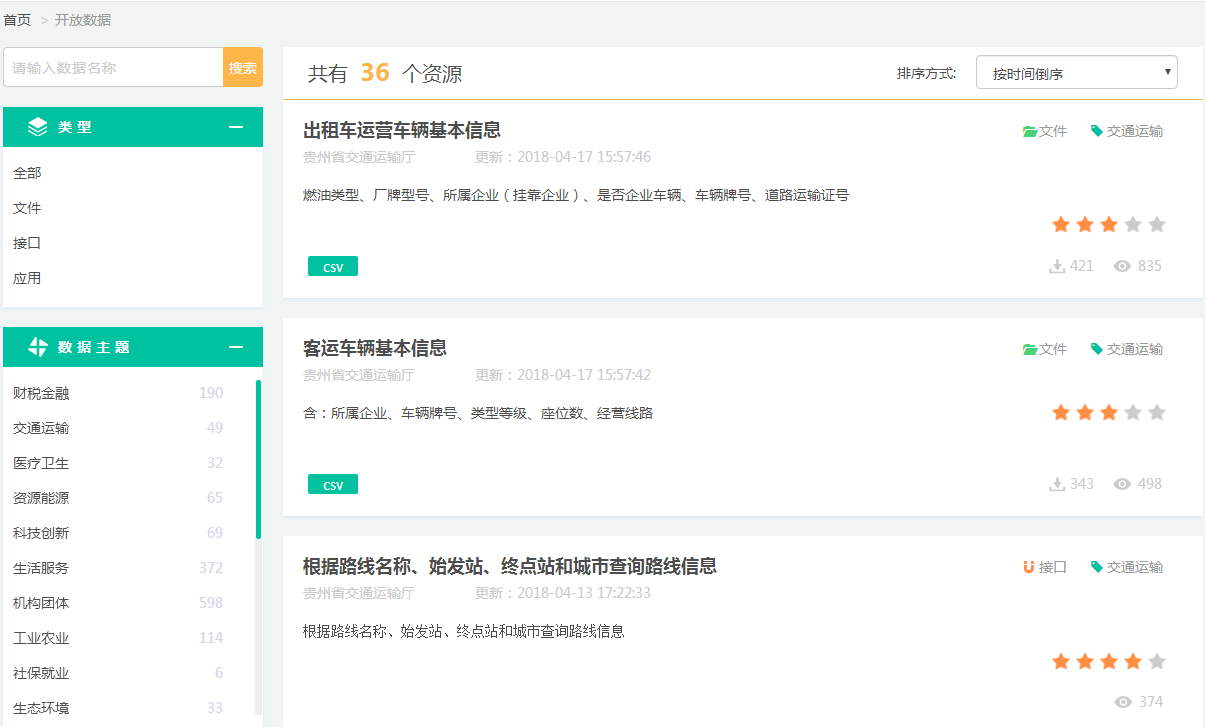This screenshot has width=1205, height=727.
Task: Click the folder icon next to 文件 on 客运车辆基本信息
Action: coord(1029,349)
